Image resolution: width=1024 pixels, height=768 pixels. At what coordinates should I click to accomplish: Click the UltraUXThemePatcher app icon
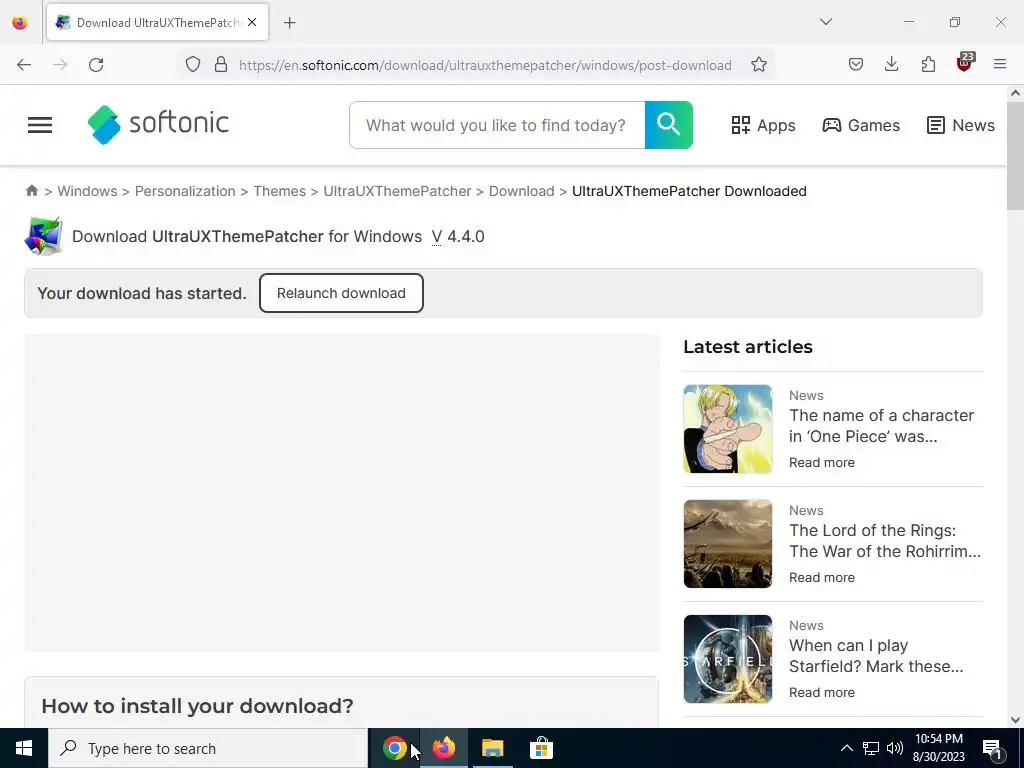(x=44, y=236)
